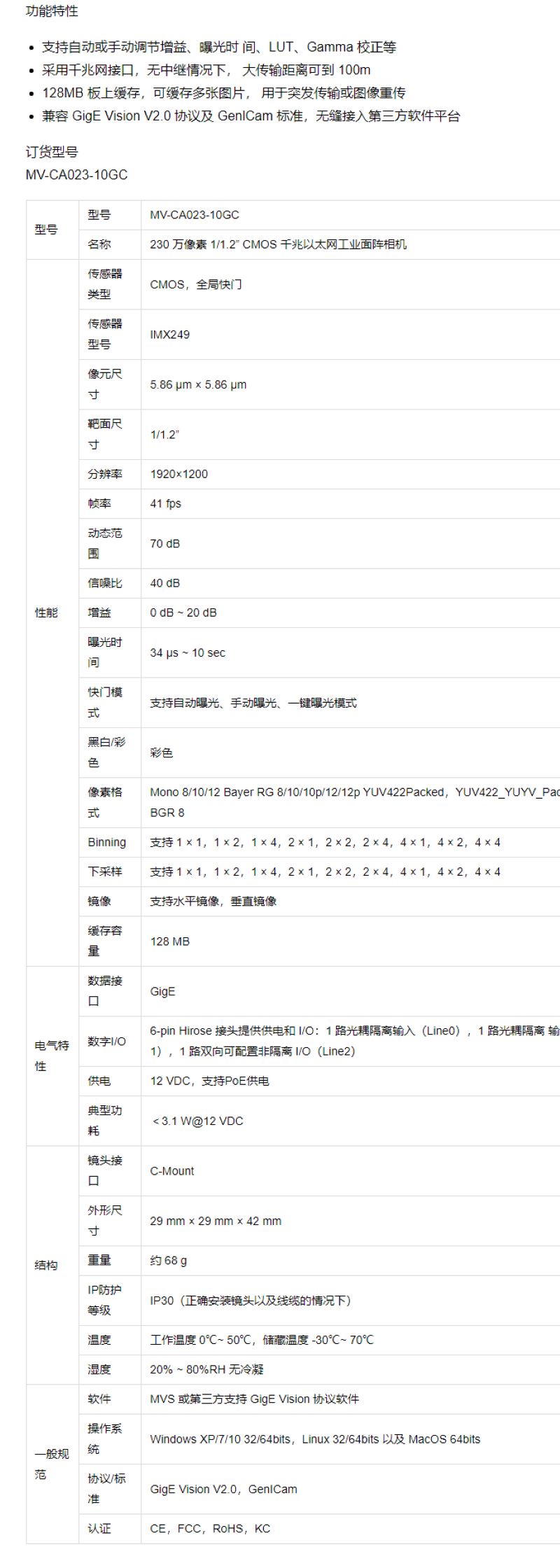Click the power consumption value ＜3.1 W@12 VDC
Viewport: 560px width, 1568px height.
click(x=197, y=1121)
